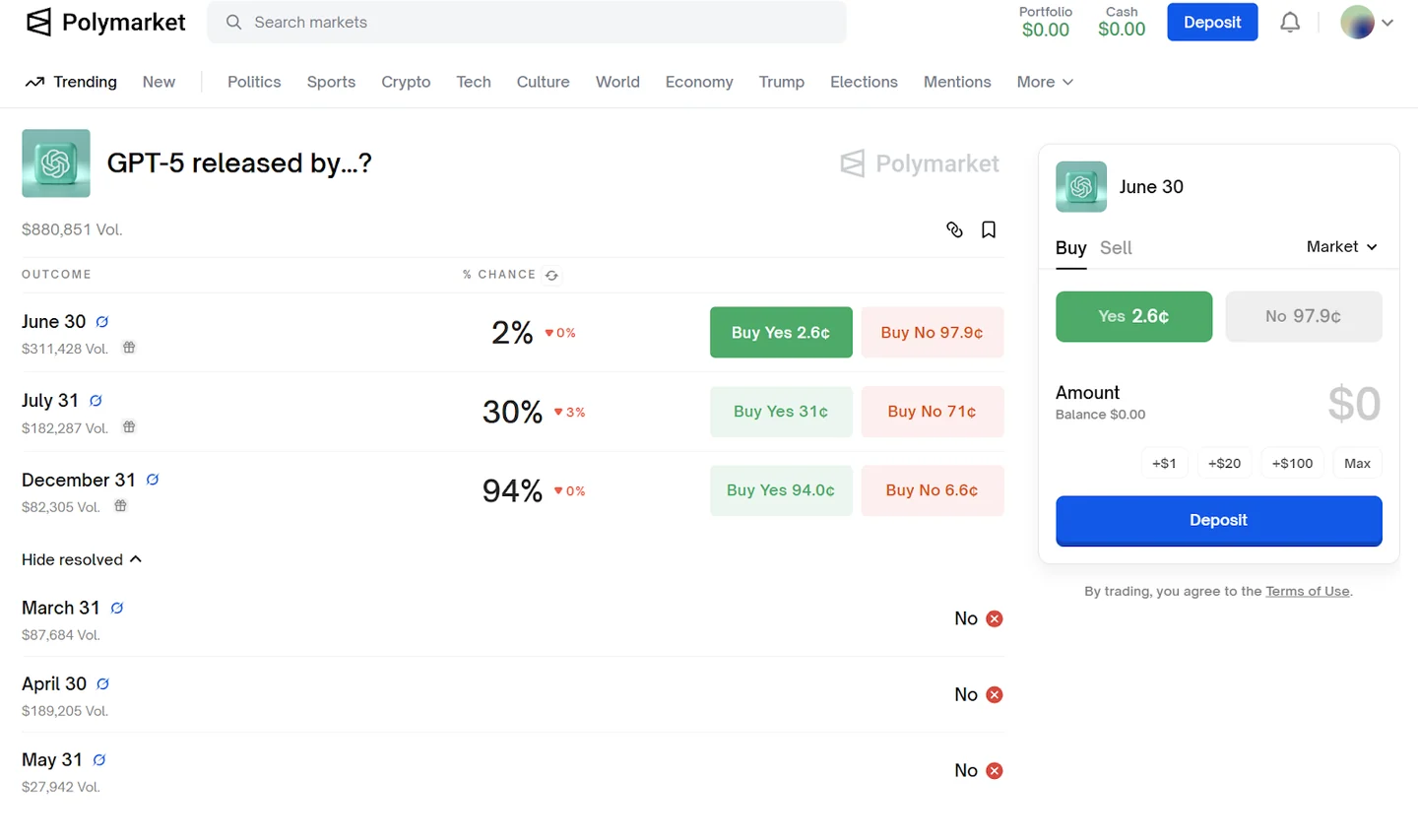Switch to the Buy tab
Viewport: 1418px width, 840px height.
(1070, 248)
